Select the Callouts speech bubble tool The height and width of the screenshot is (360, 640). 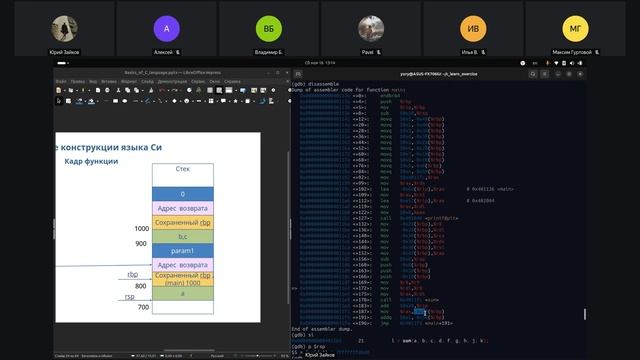coord(223,101)
